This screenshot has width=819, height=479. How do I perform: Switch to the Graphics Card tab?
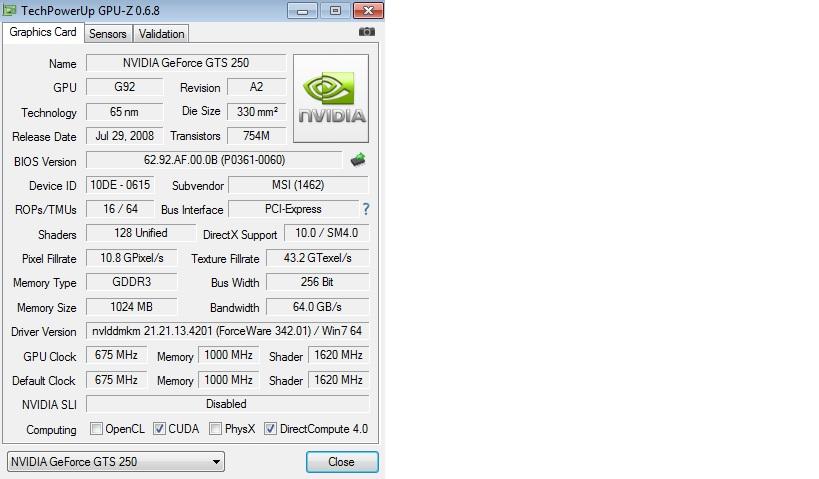tap(43, 32)
